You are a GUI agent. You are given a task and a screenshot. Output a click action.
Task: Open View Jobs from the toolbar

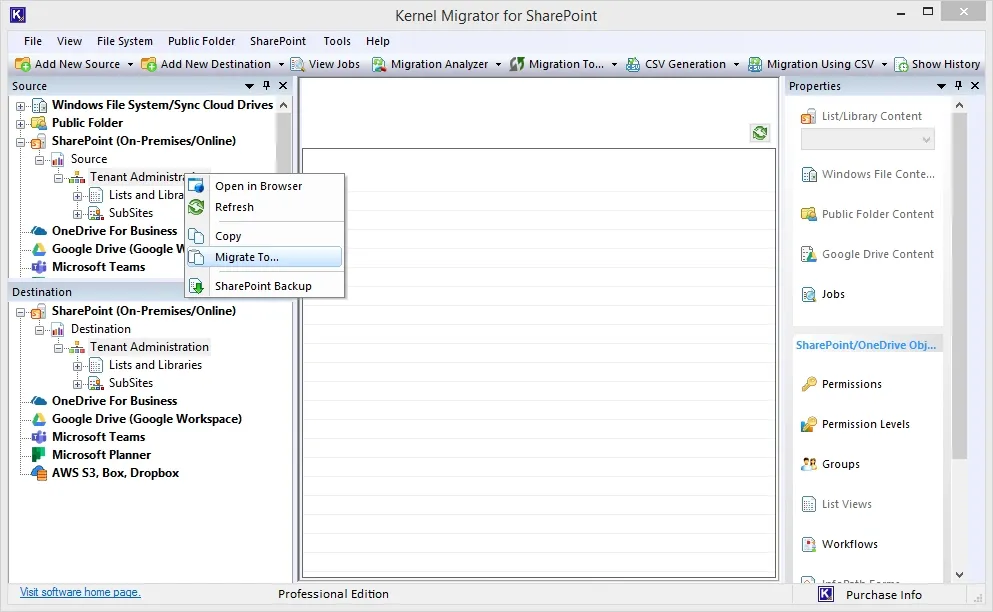coord(325,64)
